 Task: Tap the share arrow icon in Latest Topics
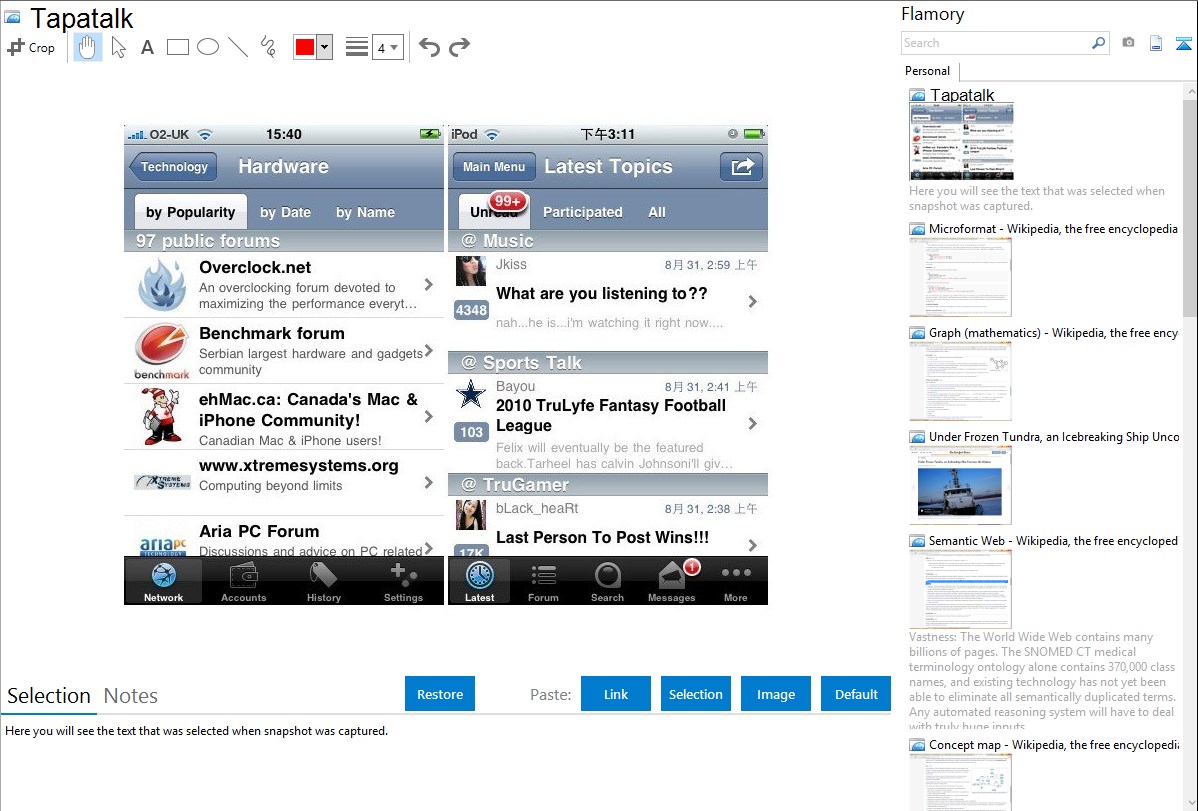coord(742,167)
